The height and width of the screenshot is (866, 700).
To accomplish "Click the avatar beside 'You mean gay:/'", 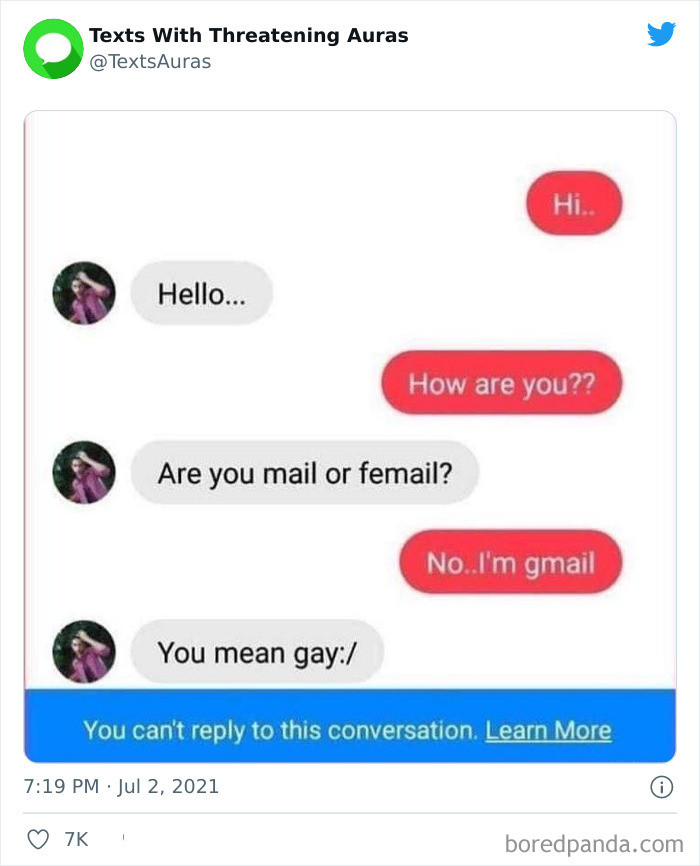I will (84, 652).
